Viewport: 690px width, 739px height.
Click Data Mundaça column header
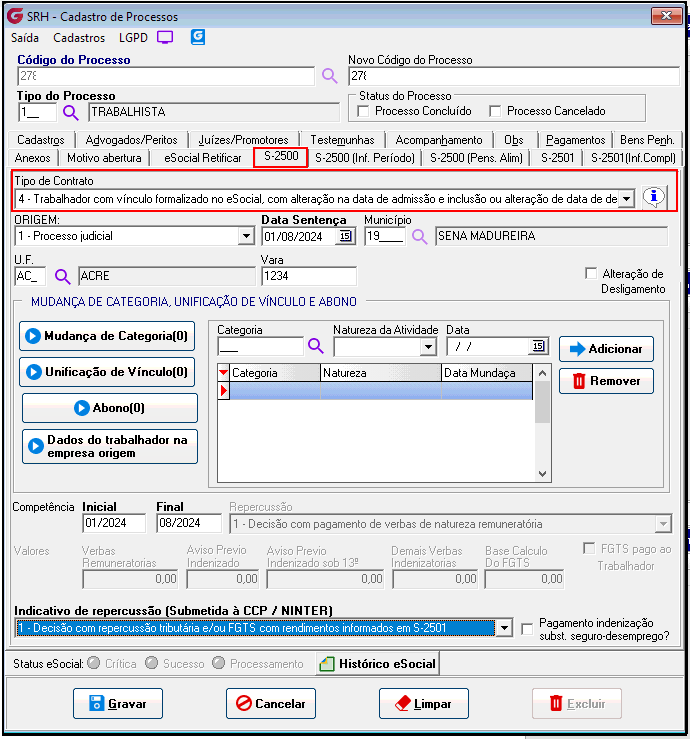(487, 373)
